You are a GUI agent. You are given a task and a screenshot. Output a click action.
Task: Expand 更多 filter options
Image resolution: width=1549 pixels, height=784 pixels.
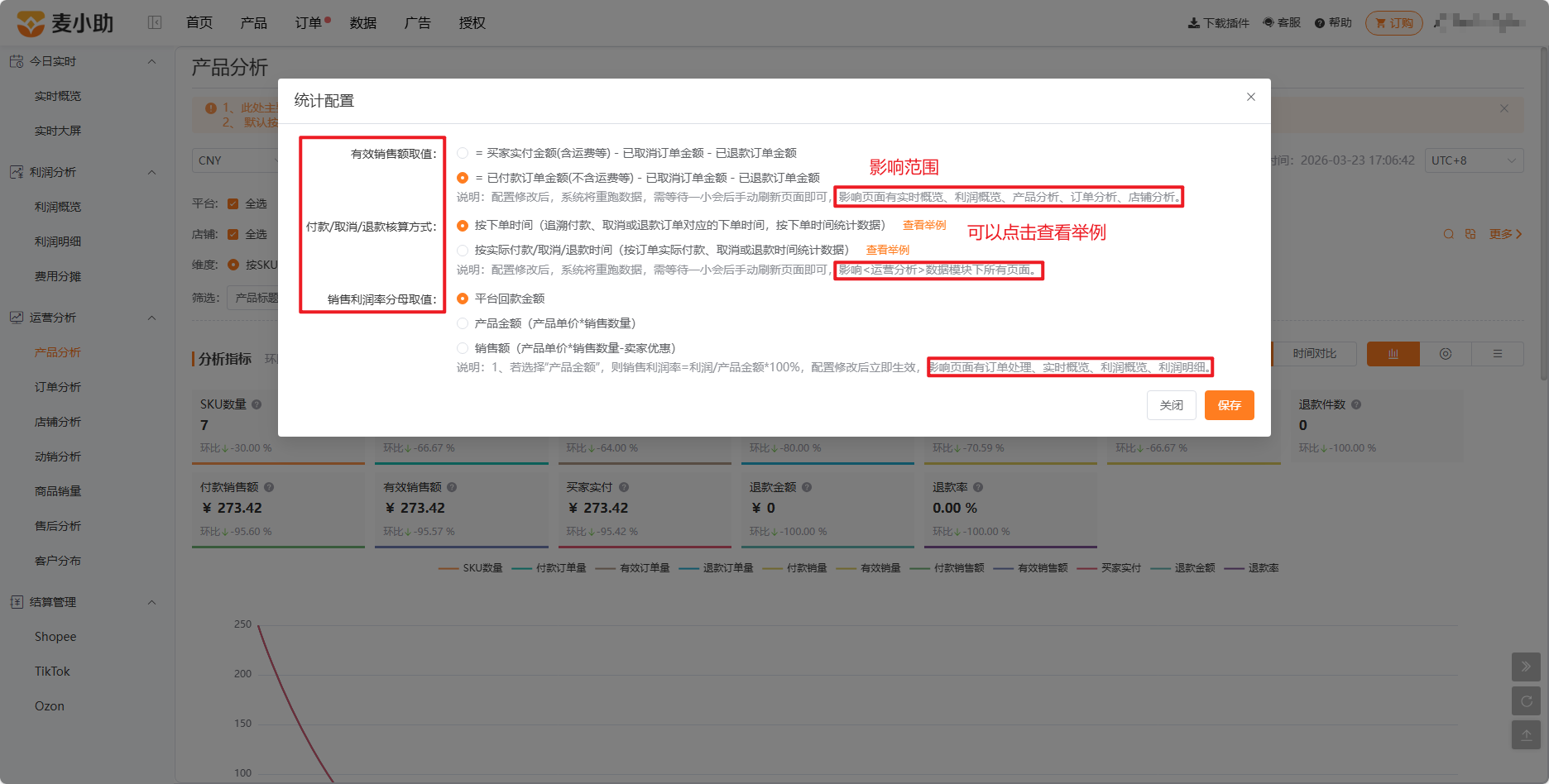1506,234
